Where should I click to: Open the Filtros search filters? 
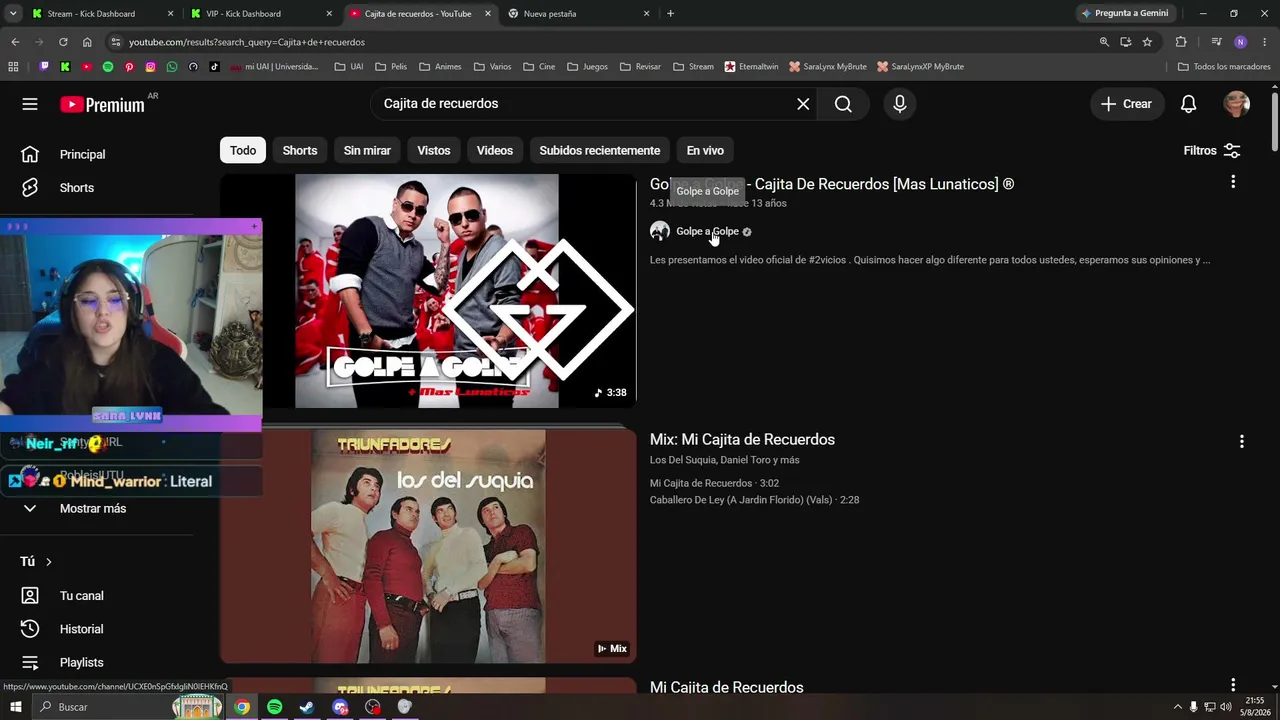pos(1212,151)
